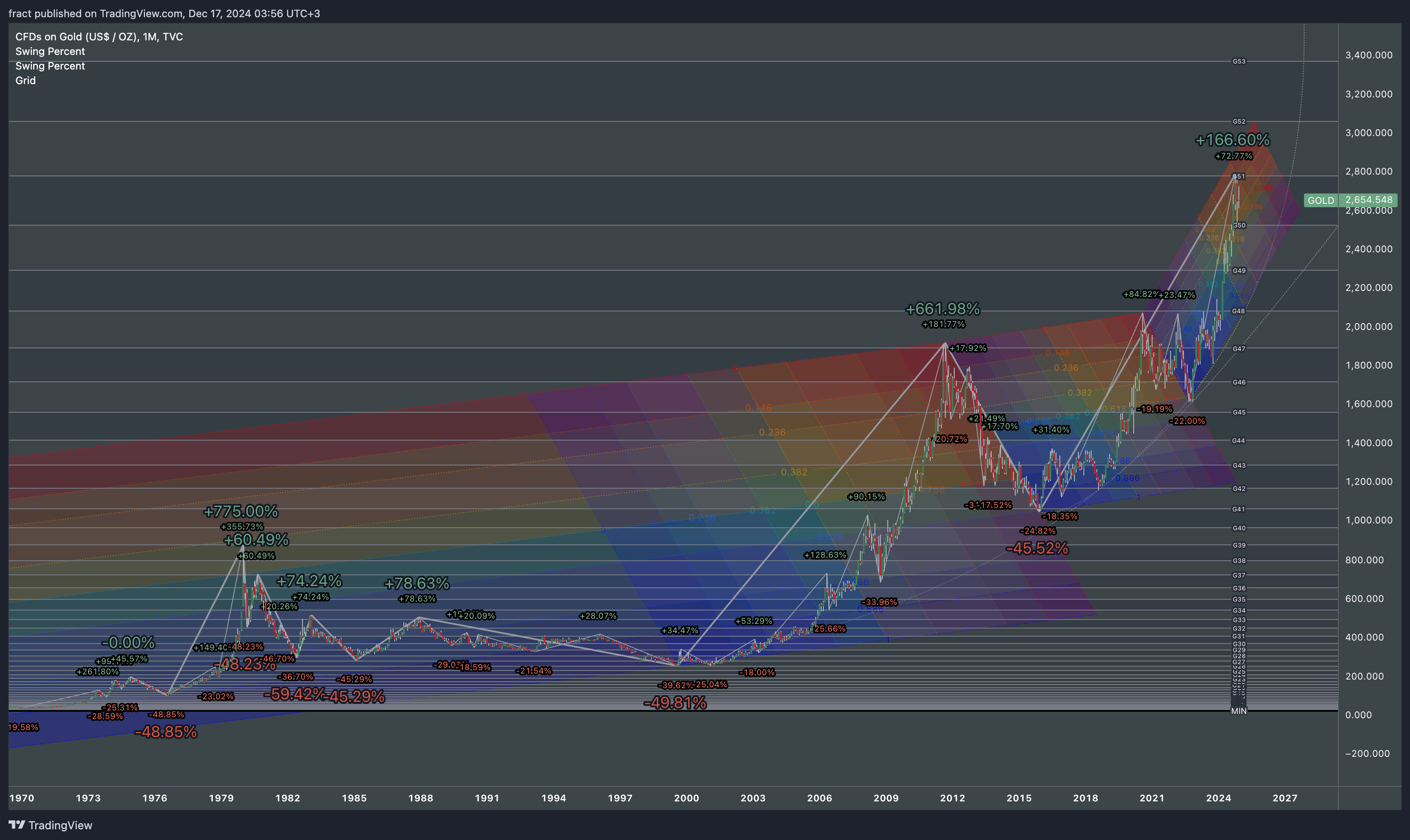This screenshot has height=840, width=1410.
Task: Select the 2,000.000 price axis label
Action: (x=1369, y=326)
